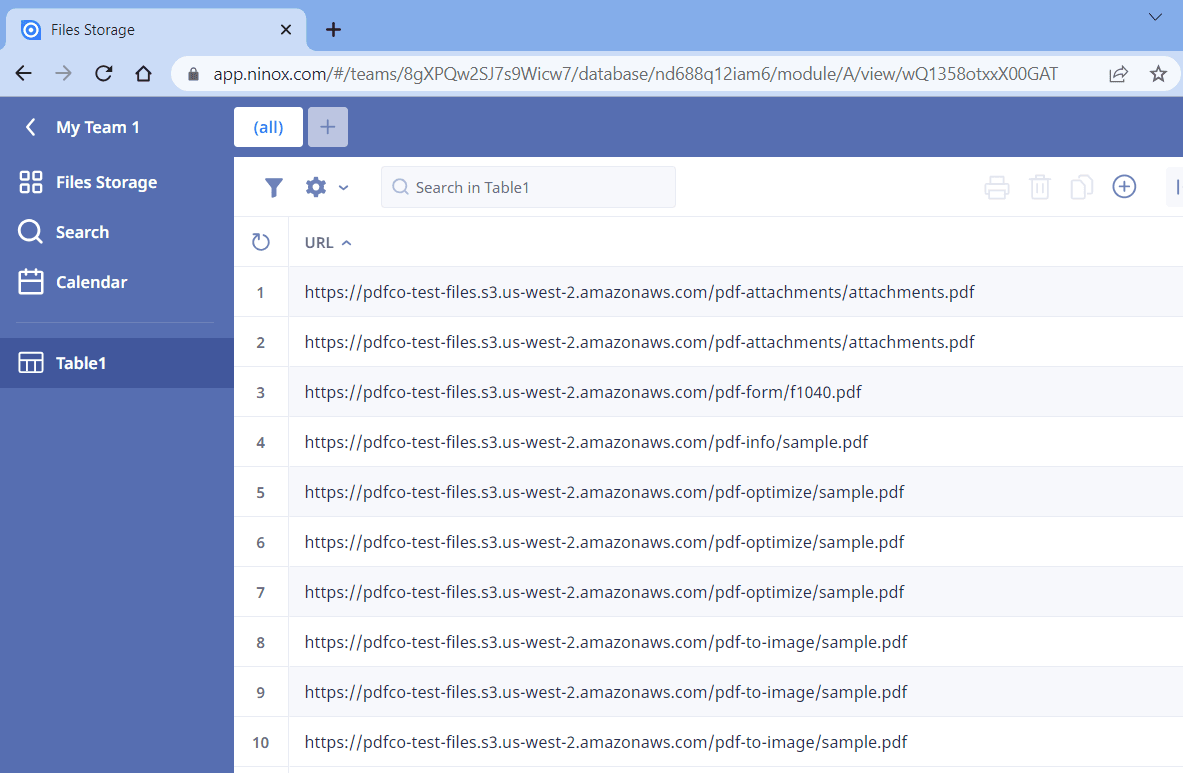The height and width of the screenshot is (773, 1183).
Task: Select row 3 f1040.pdf URL
Action: pyautogui.click(x=582, y=392)
